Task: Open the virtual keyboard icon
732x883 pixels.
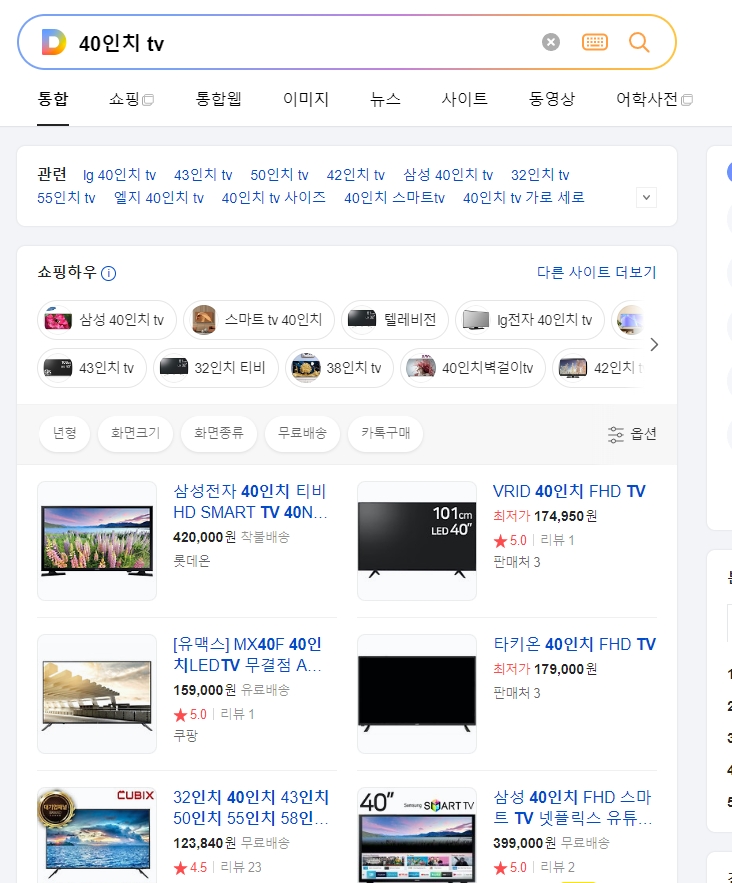Action: 595,42
